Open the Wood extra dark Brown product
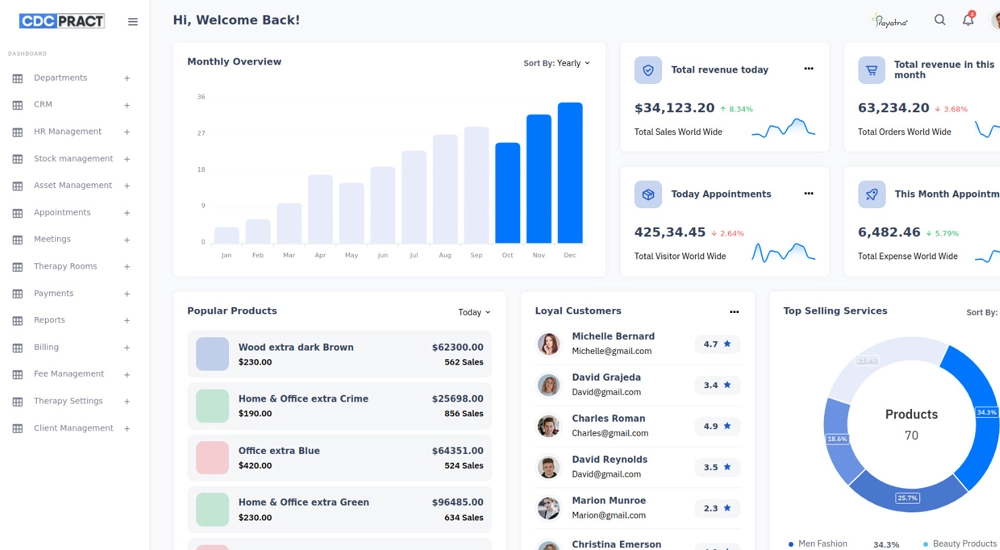 click(296, 347)
